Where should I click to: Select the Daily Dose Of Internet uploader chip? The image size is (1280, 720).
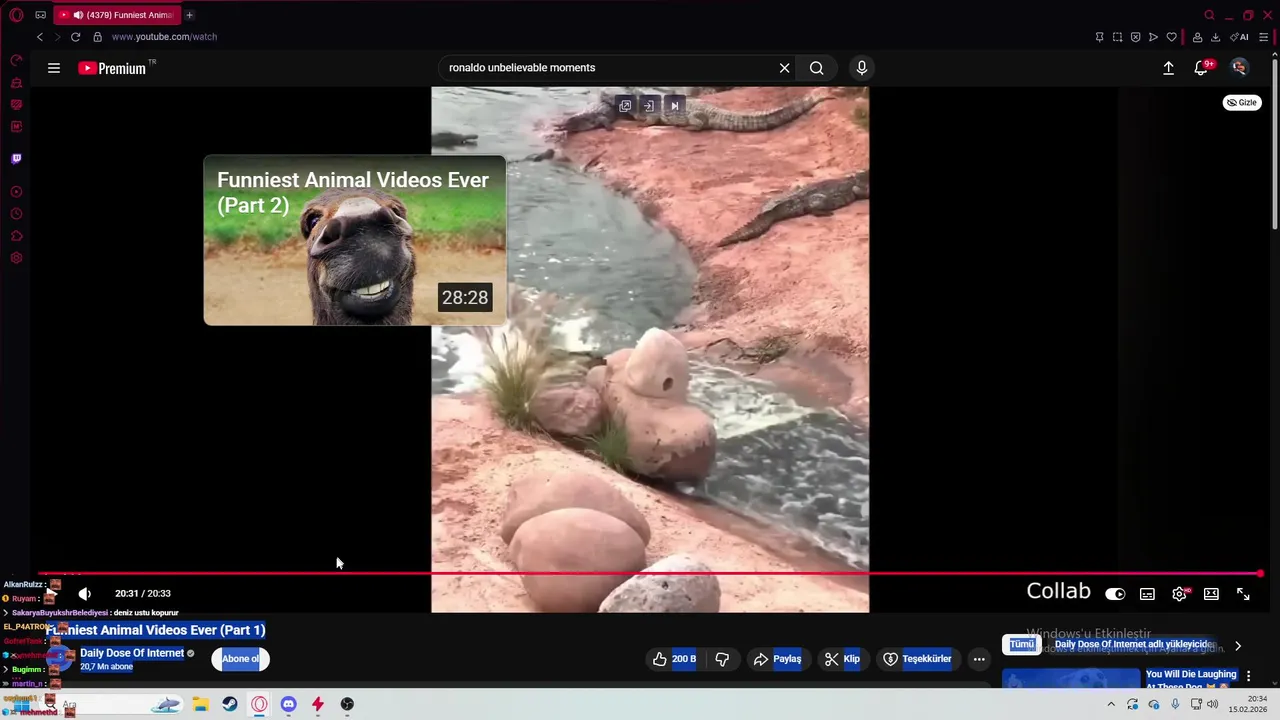(1132, 645)
